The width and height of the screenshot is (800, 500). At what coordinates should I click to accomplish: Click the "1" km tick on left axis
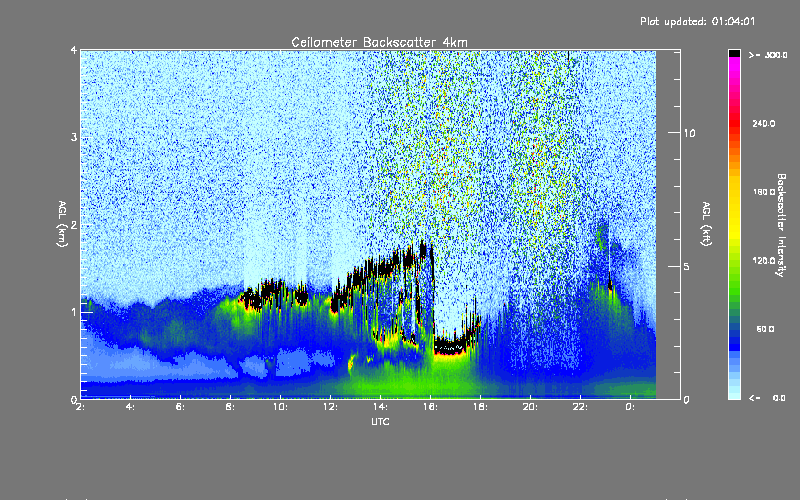coord(74,312)
